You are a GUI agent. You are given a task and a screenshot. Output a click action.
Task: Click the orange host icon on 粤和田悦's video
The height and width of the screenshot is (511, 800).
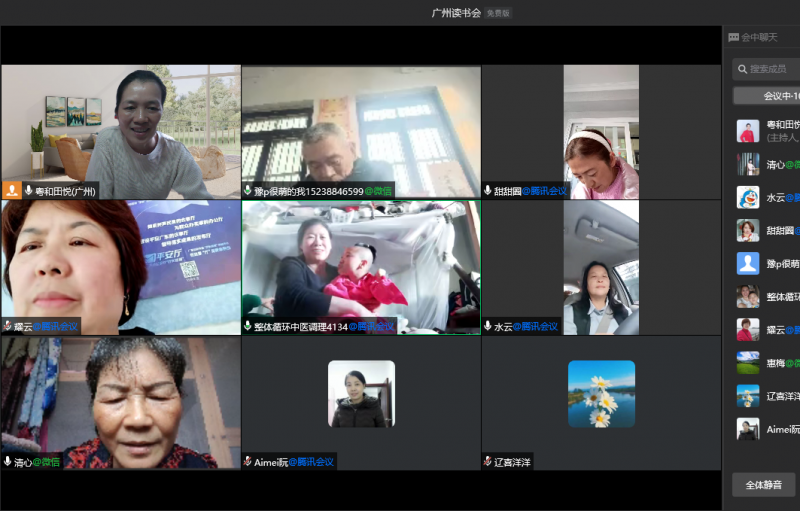coord(11,190)
